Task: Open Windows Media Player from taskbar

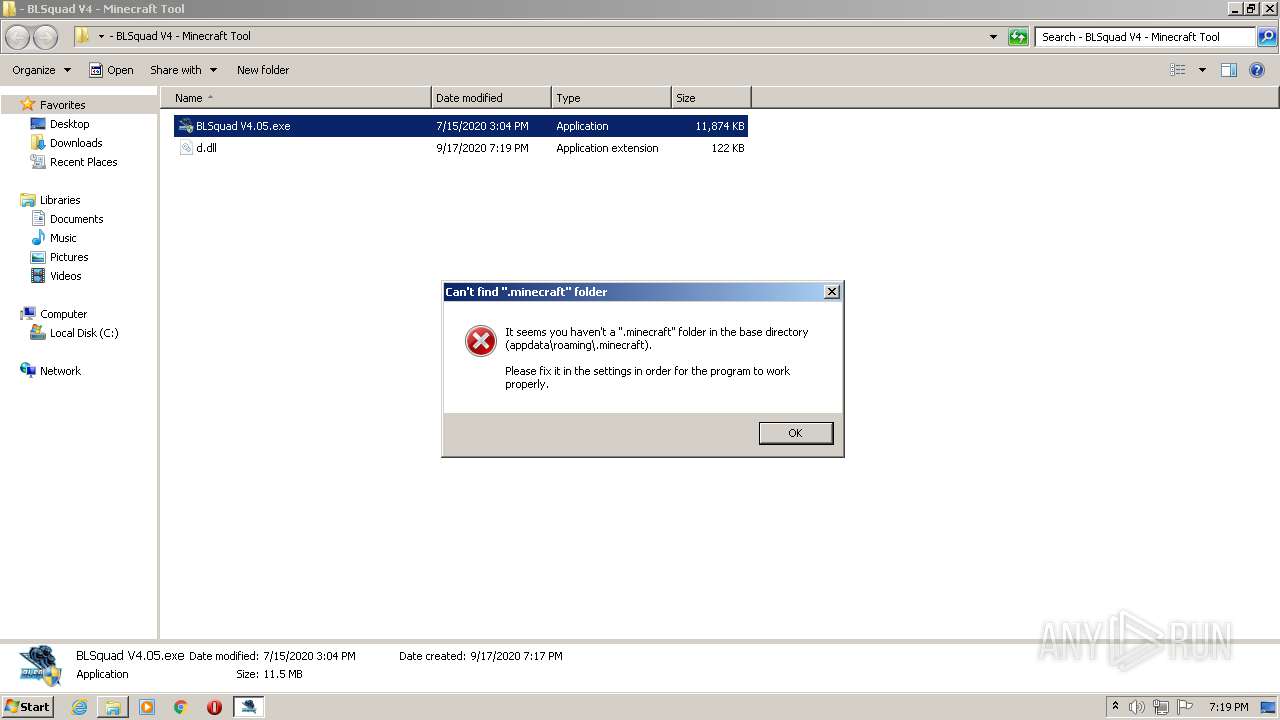Action: [x=147, y=707]
